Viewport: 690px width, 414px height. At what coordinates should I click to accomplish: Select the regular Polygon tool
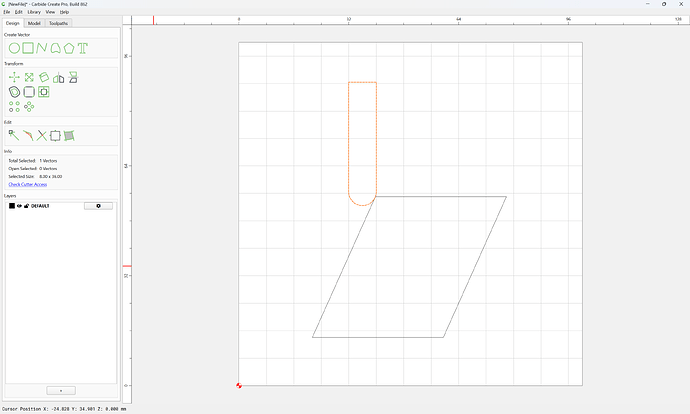click(x=69, y=48)
